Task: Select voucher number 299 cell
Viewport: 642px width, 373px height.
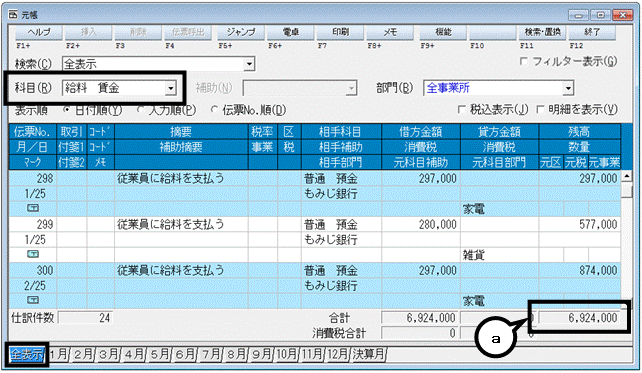Action: (x=33, y=224)
